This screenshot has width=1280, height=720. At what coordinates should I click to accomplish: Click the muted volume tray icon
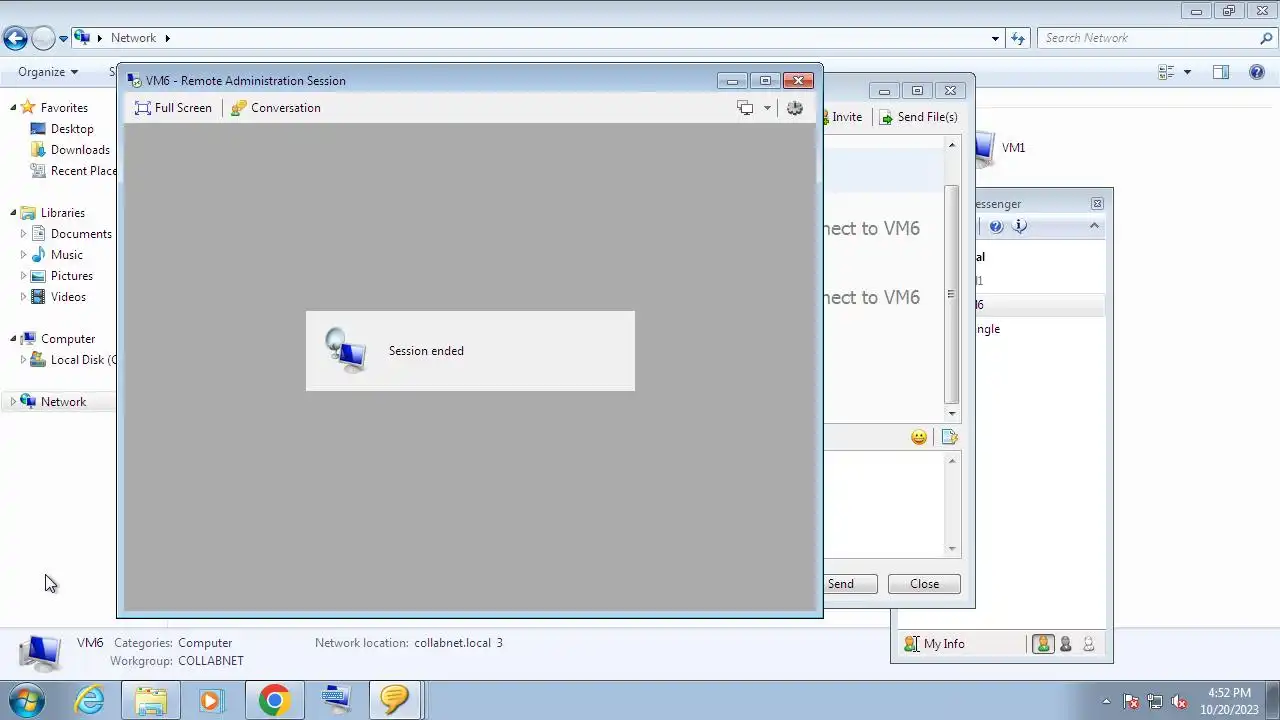point(1179,701)
